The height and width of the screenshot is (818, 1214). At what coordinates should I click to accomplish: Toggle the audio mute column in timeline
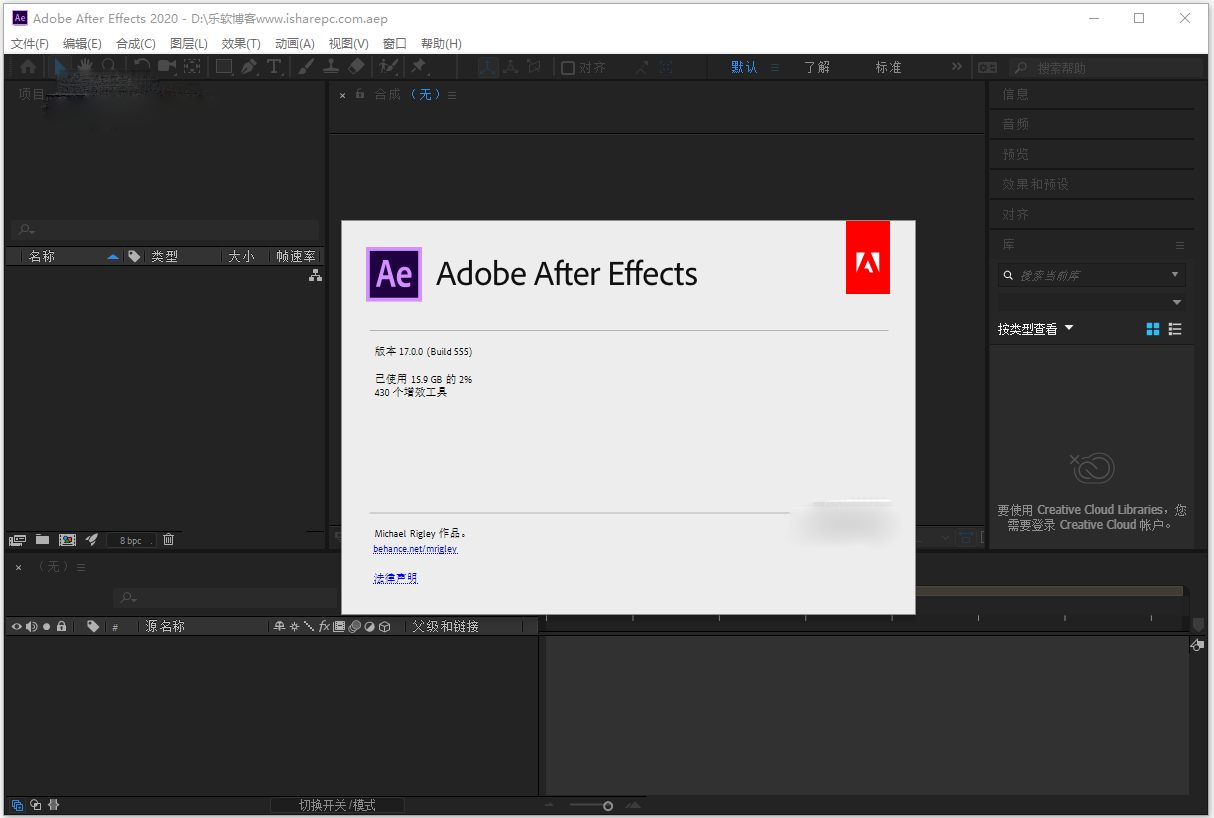tap(31, 625)
